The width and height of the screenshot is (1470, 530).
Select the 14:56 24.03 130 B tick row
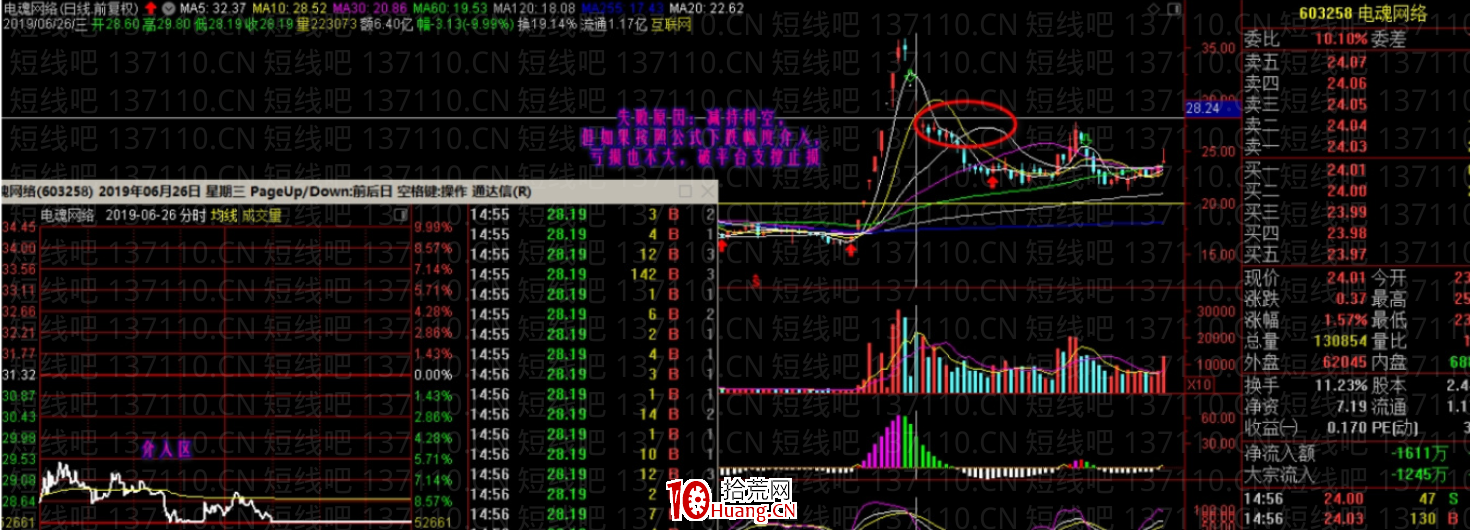[1356, 518]
